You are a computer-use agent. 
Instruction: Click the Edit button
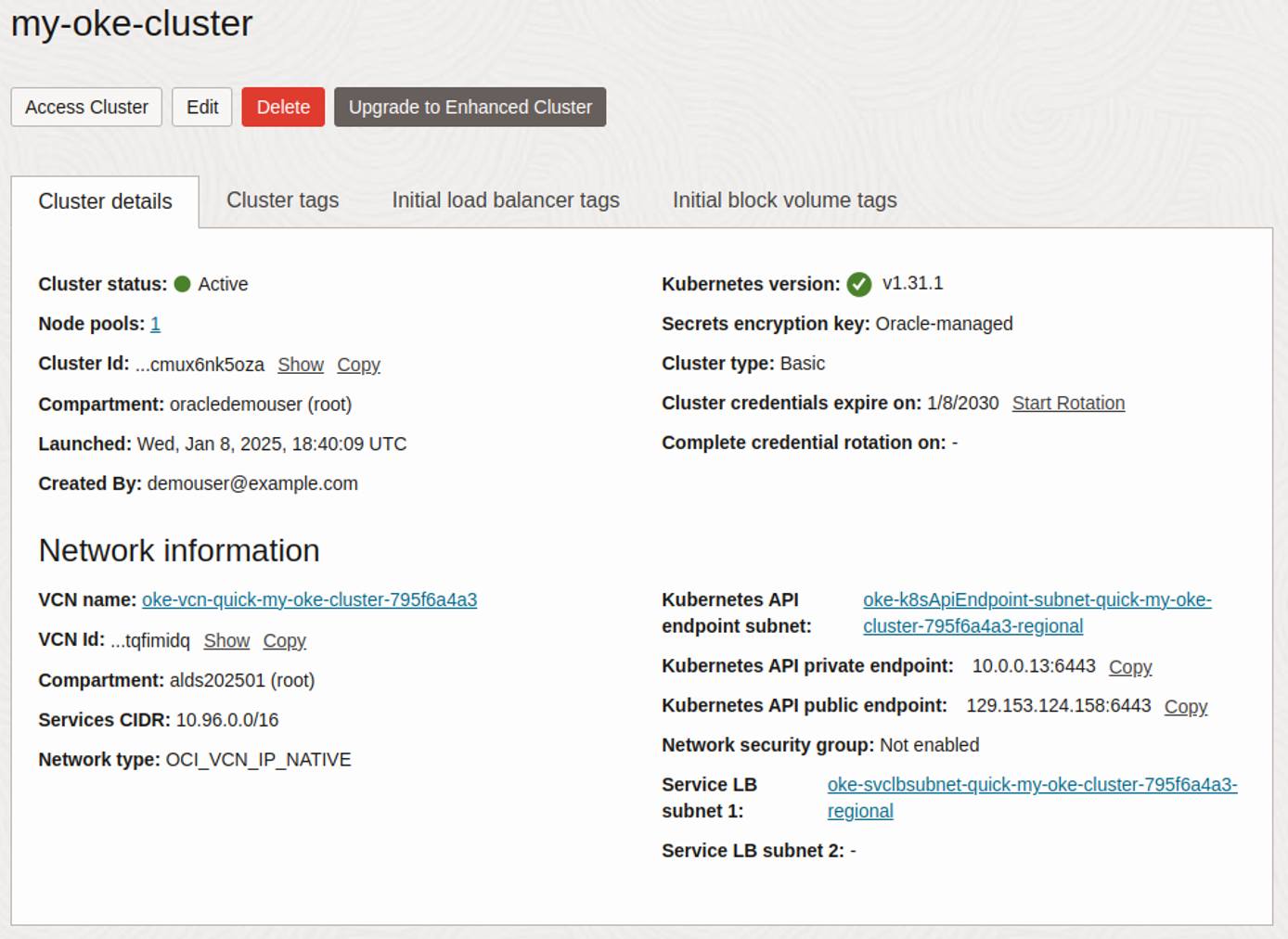pos(201,107)
